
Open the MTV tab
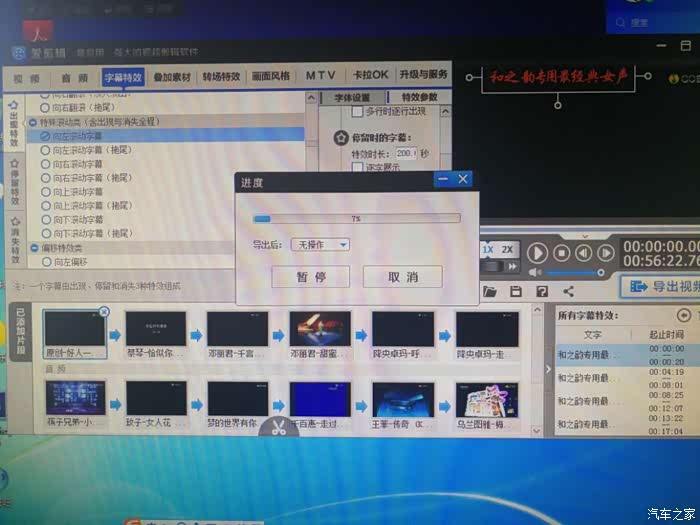(x=320, y=75)
